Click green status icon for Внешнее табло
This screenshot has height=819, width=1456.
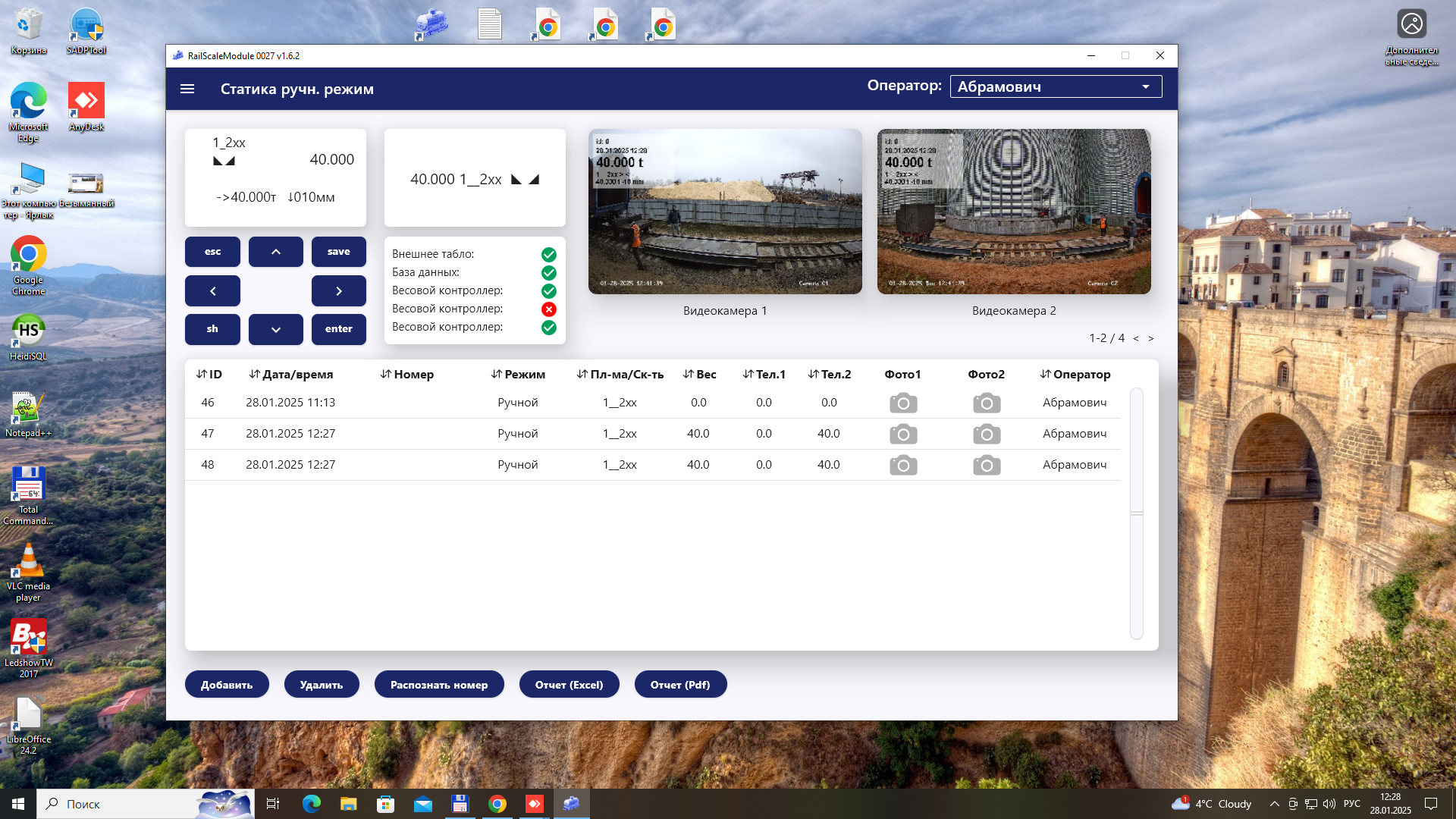click(x=548, y=255)
